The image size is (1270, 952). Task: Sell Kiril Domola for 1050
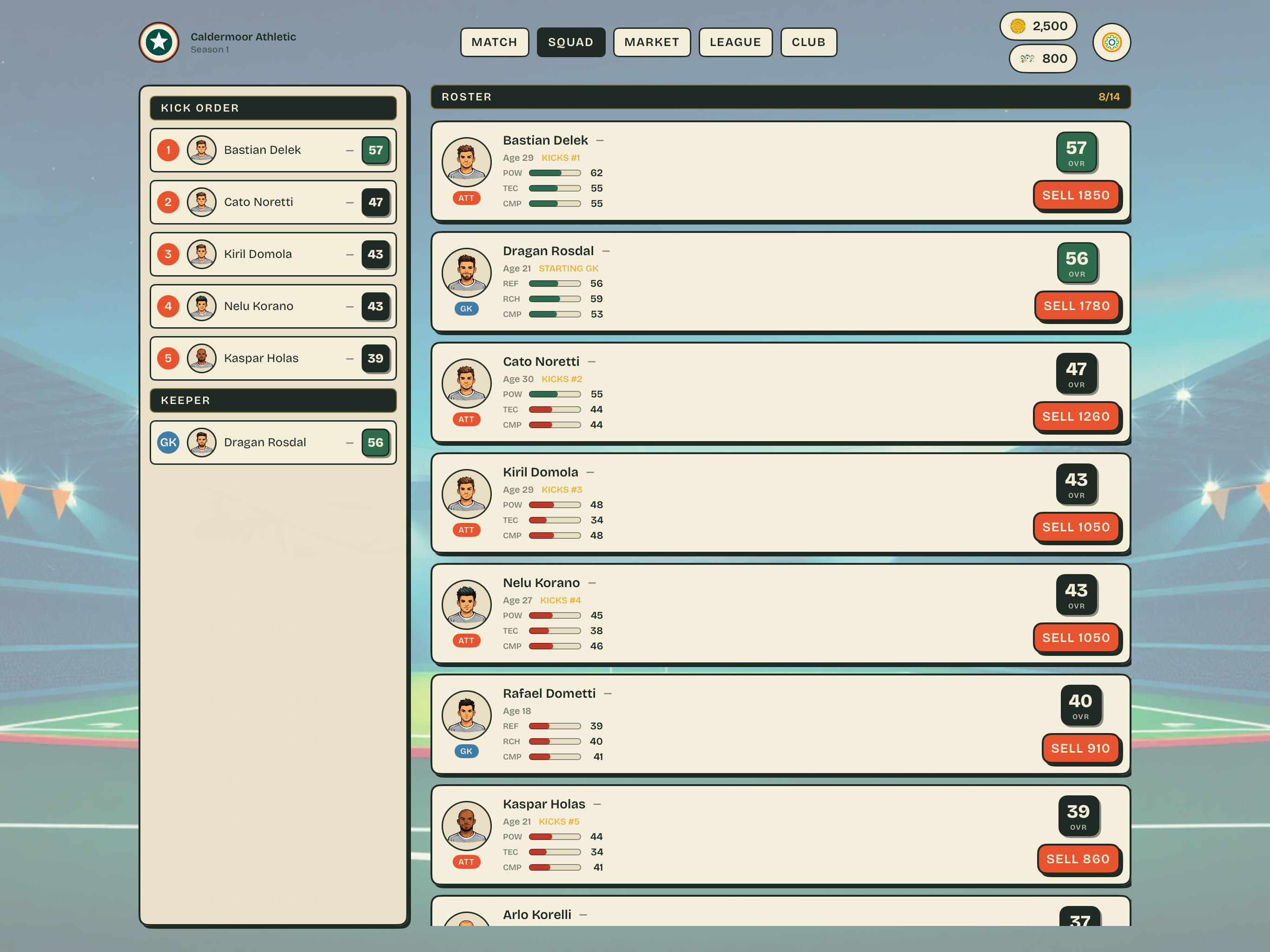pyautogui.click(x=1076, y=527)
